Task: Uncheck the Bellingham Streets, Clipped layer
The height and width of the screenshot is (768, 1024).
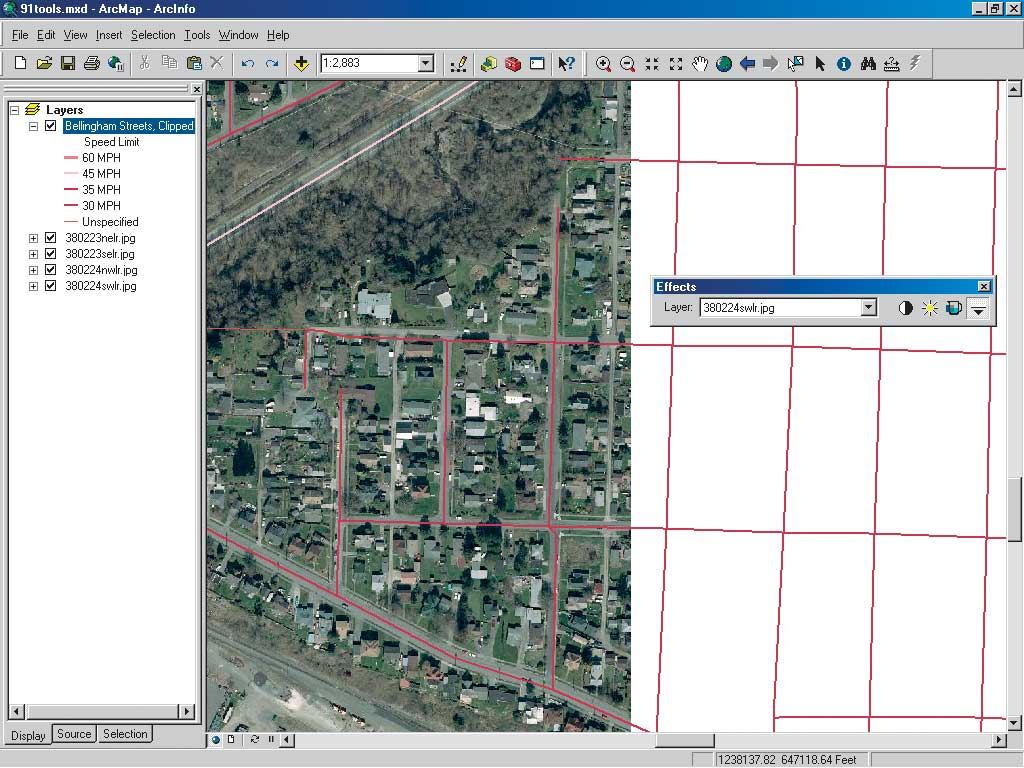Action: (50, 126)
